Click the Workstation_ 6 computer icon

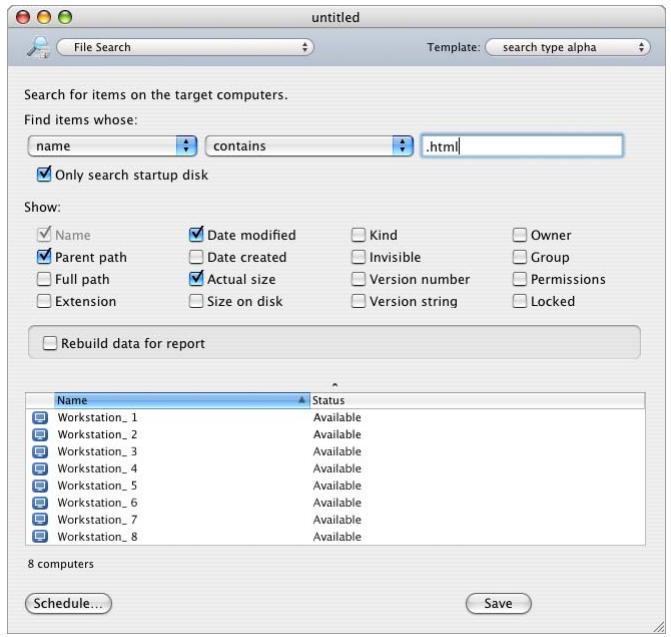click(40, 502)
